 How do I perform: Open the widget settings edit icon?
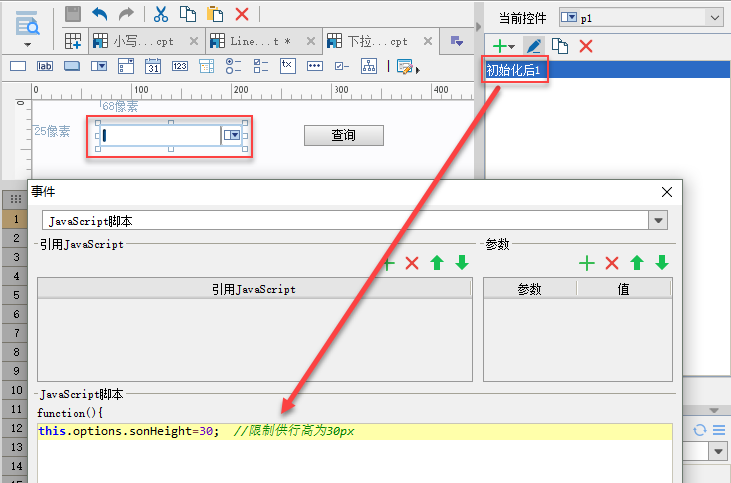pos(405,67)
